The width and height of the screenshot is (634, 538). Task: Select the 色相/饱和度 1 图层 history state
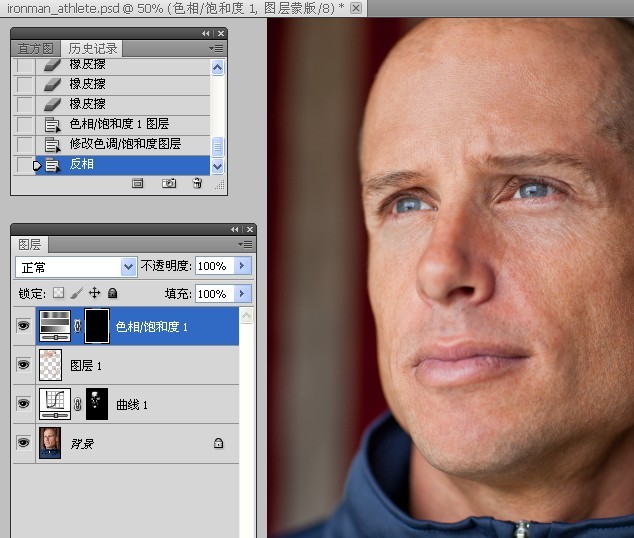(x=119, y=124)
